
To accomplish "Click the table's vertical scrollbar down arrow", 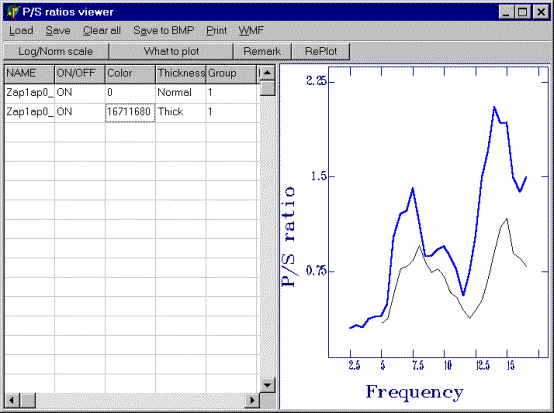I will 267,385.
